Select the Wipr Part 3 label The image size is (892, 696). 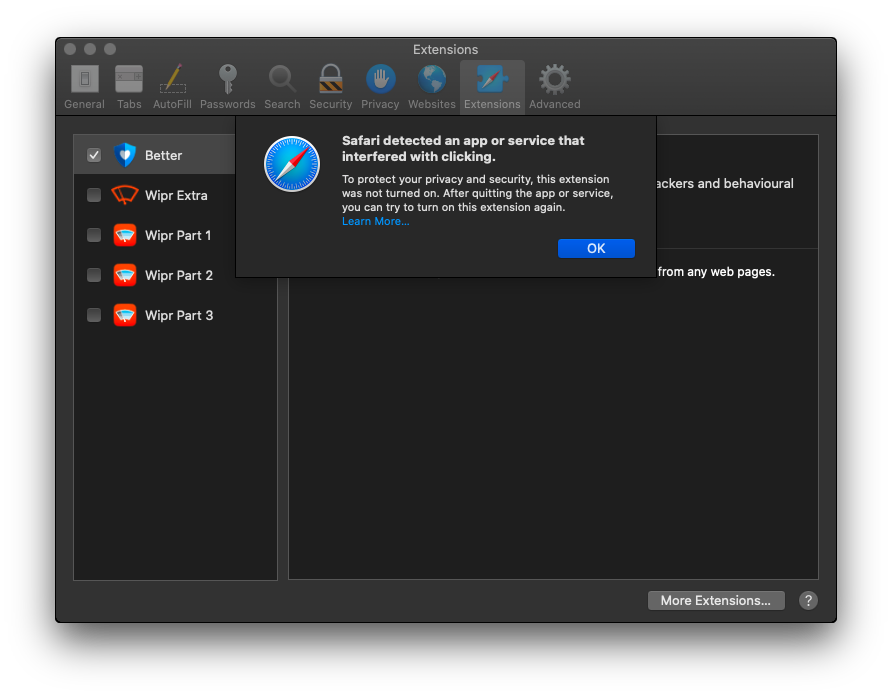pyautogui.click(x=179, y=315)
